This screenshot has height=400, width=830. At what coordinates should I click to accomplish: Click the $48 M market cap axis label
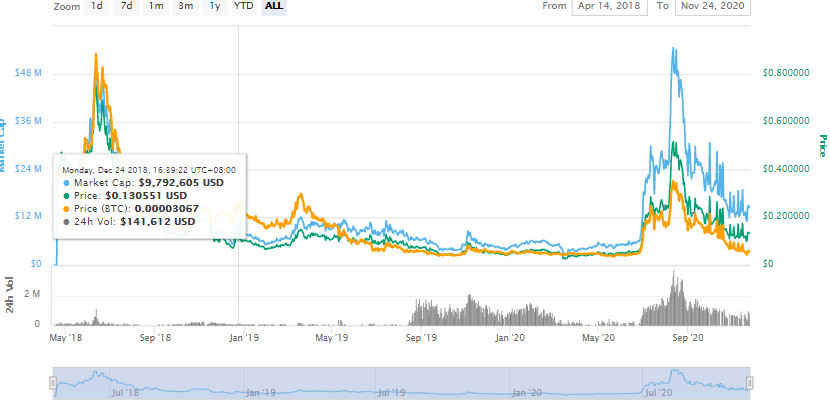(29, 73)
